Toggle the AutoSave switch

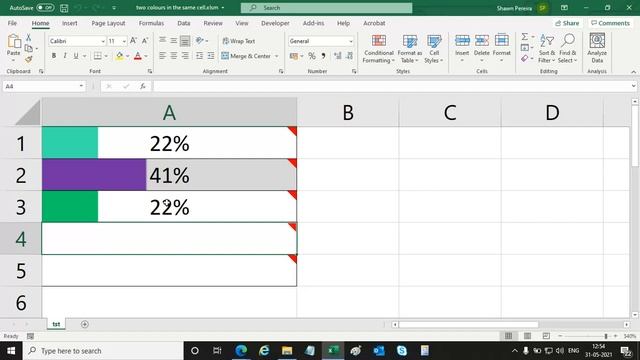[45, 8]
